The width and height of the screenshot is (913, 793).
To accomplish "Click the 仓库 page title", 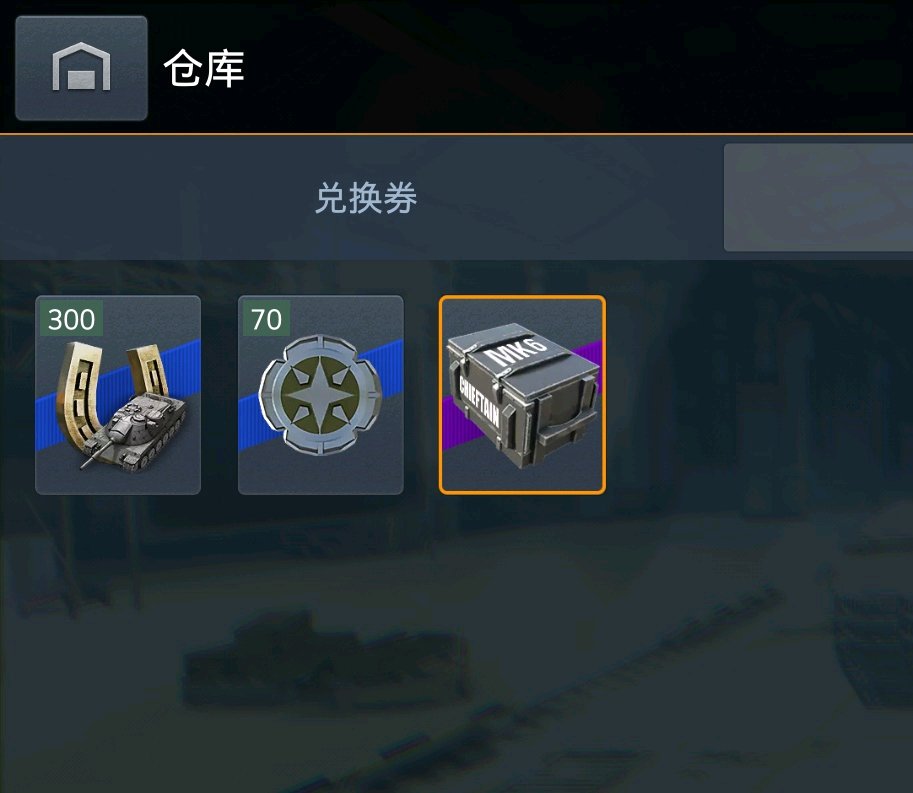I will [204, 68].
